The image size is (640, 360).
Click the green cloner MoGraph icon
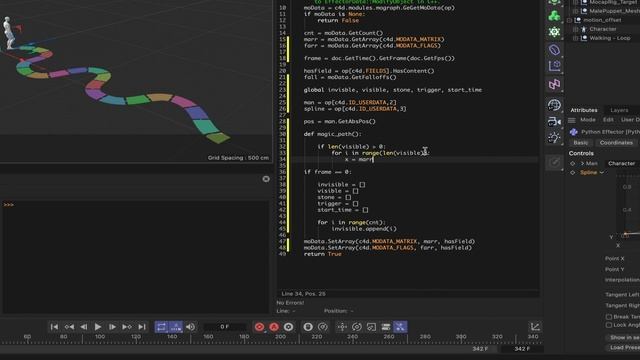[554, 16]
